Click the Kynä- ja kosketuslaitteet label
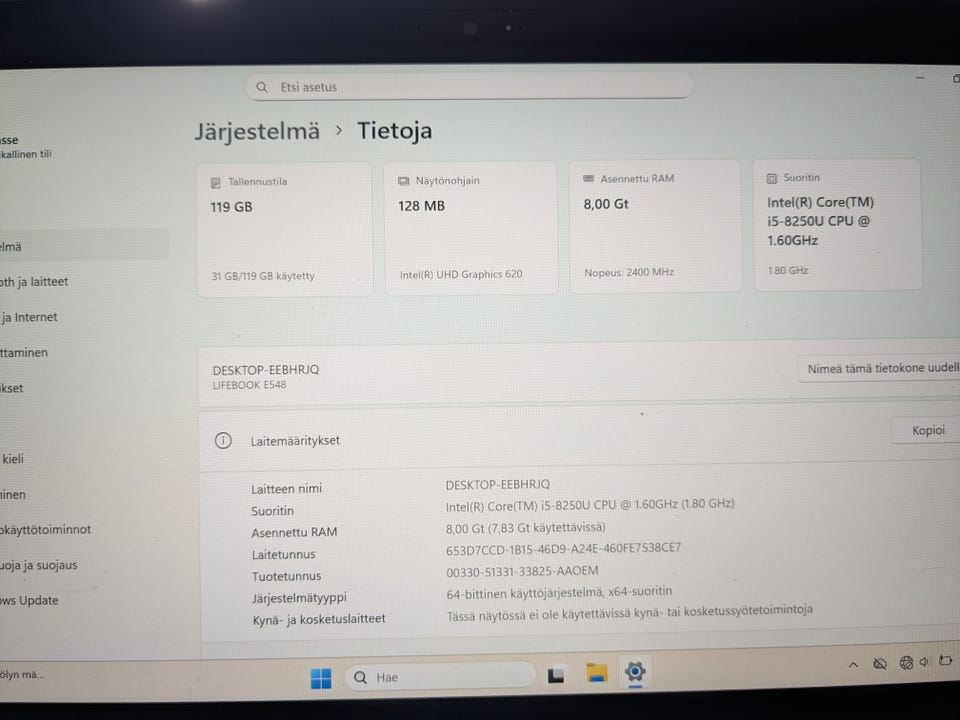 [319, 620]
